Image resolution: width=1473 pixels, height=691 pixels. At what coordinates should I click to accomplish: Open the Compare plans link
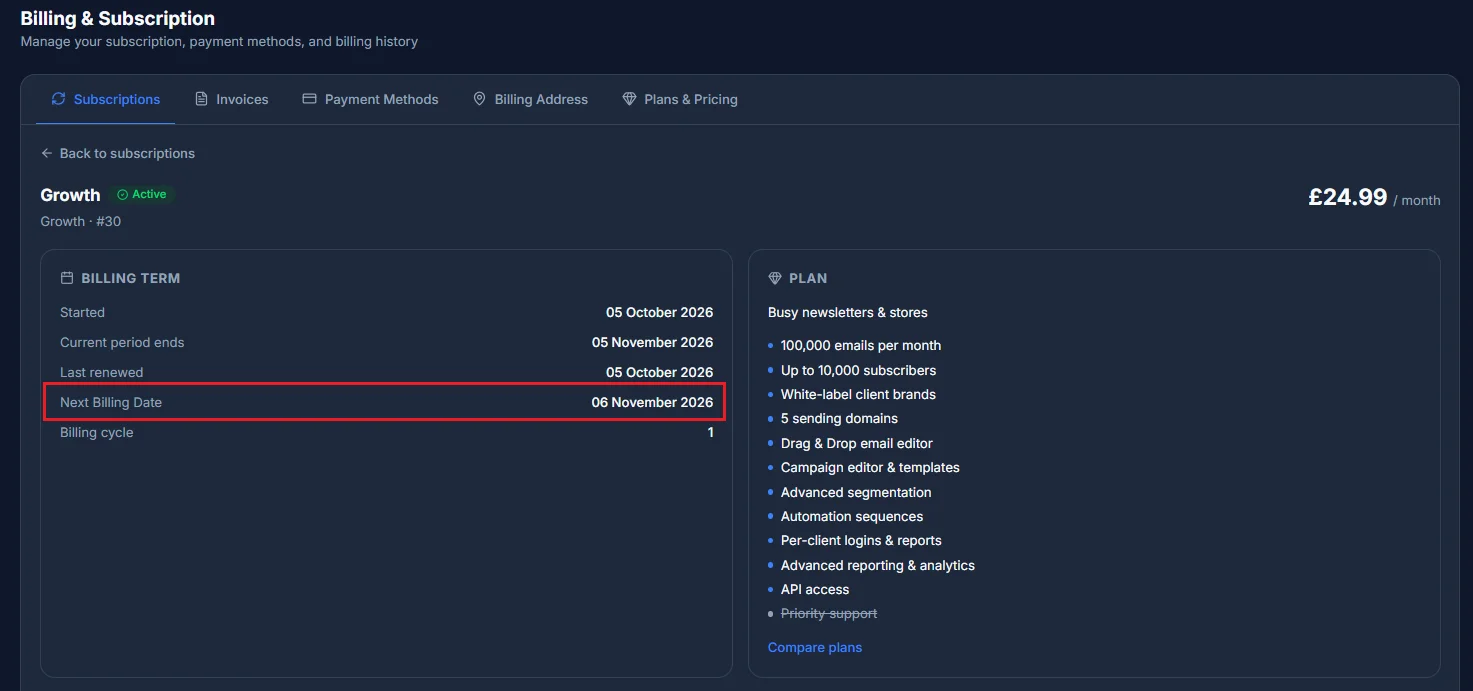point(815,647)
